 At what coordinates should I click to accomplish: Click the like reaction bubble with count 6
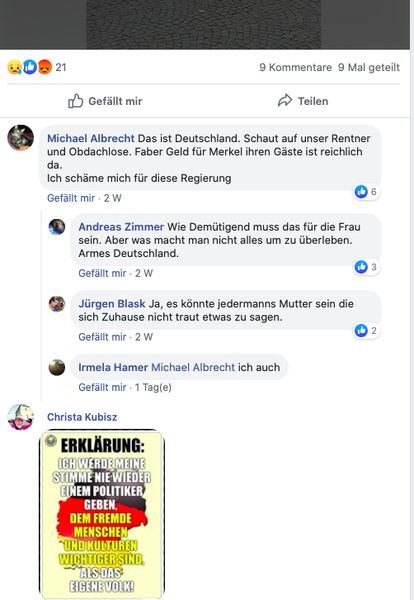click(x=367, y=192)
